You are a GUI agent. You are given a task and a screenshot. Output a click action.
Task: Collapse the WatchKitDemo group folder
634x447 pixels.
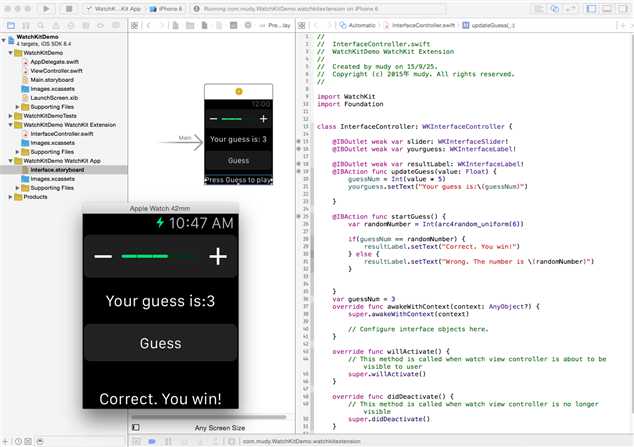coord(11,53)
